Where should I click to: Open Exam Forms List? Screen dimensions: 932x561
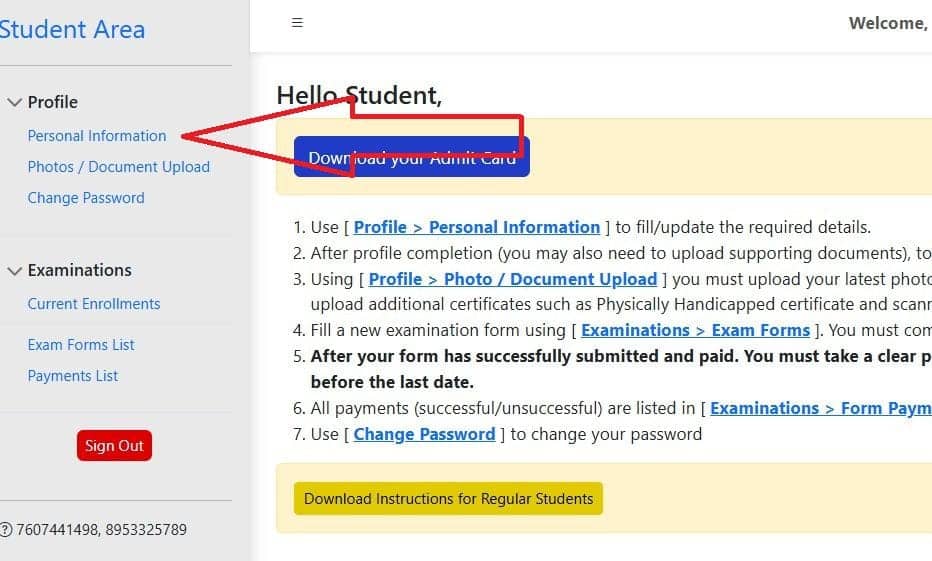pyautogui.click(x=81, y=345)
